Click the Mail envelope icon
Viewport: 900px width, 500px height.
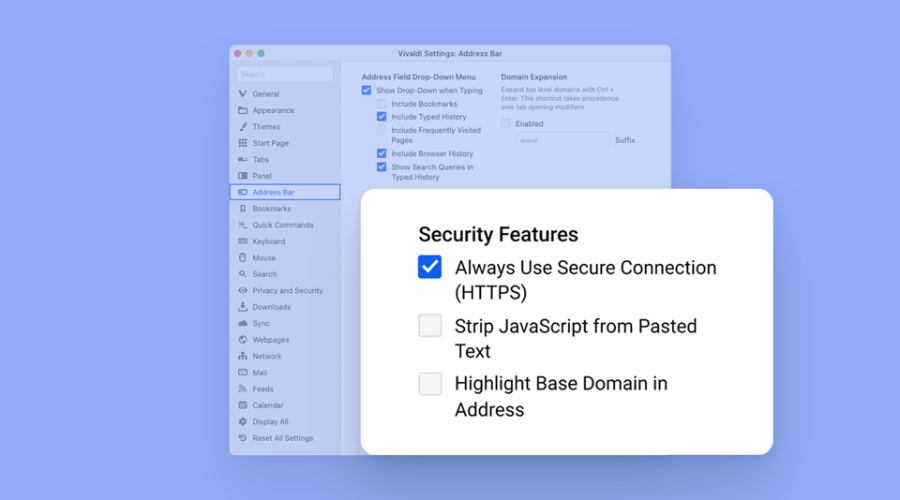(243, 373)
